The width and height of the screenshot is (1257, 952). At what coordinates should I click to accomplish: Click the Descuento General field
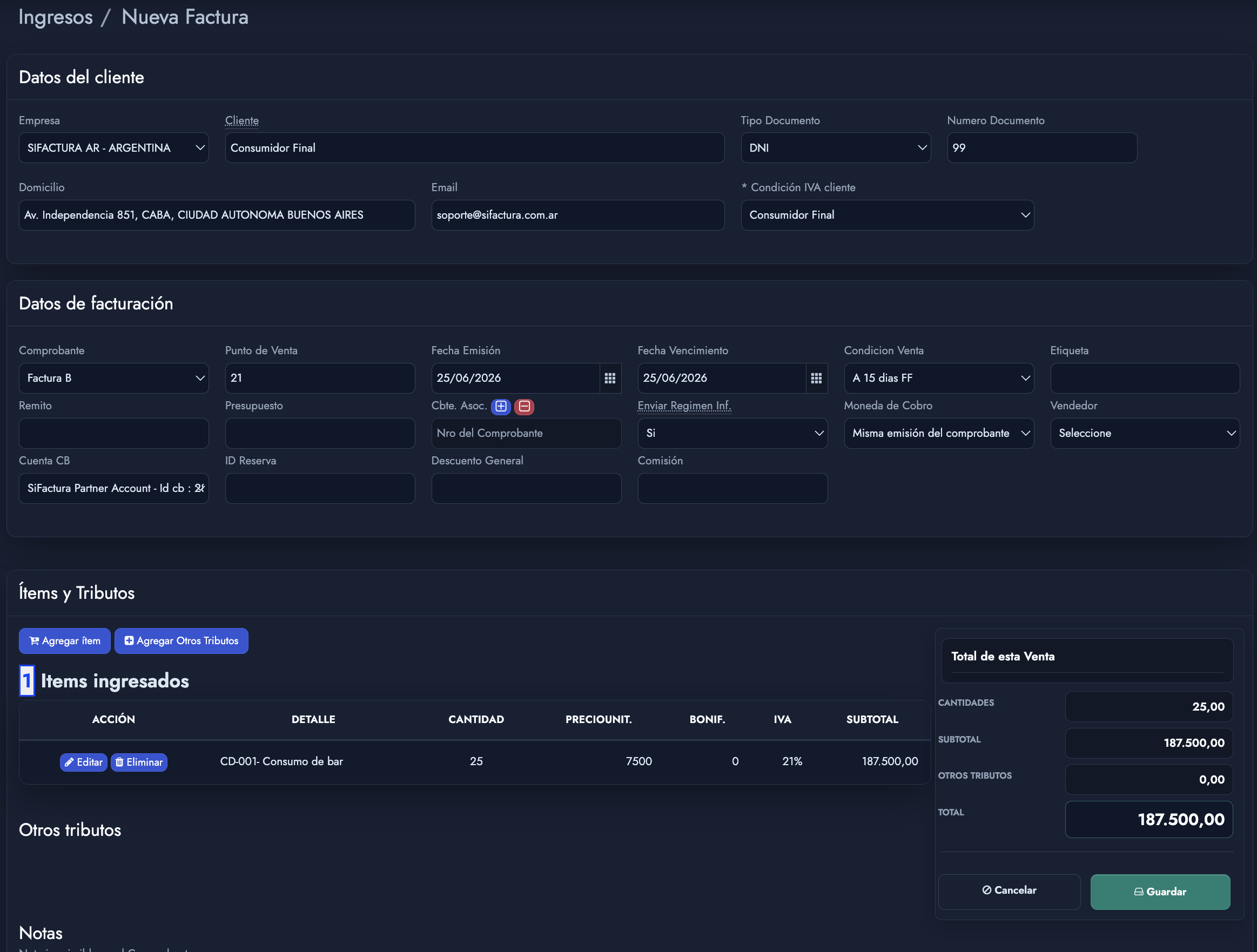click(x=526, y=489)
